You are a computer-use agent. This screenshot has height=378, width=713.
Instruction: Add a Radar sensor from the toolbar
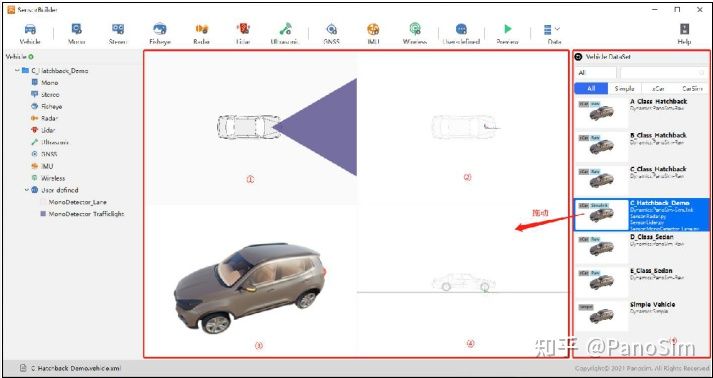pos(201,34)
